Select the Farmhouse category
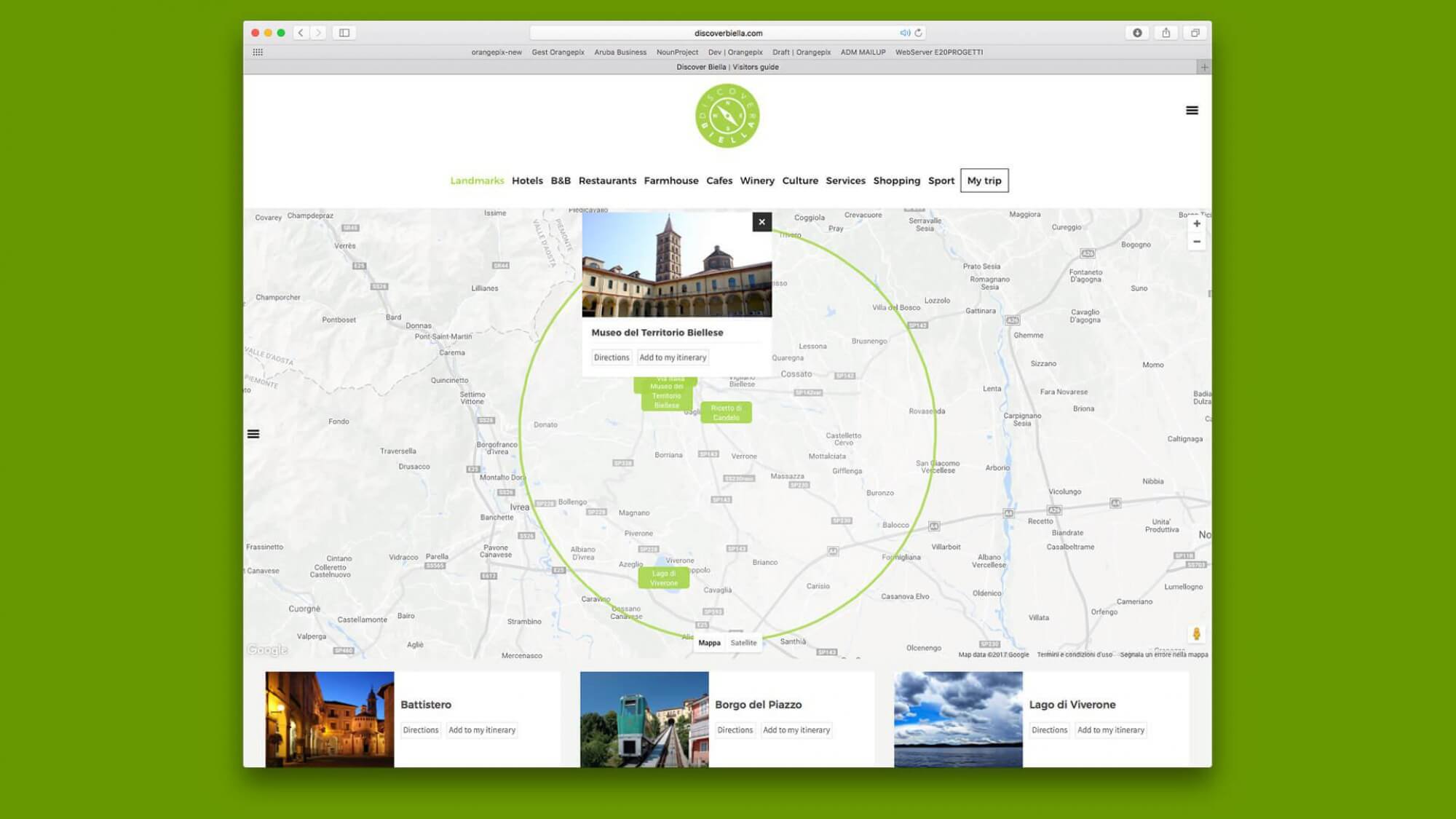Viewport: 1456px width, 819px height. 671,181
